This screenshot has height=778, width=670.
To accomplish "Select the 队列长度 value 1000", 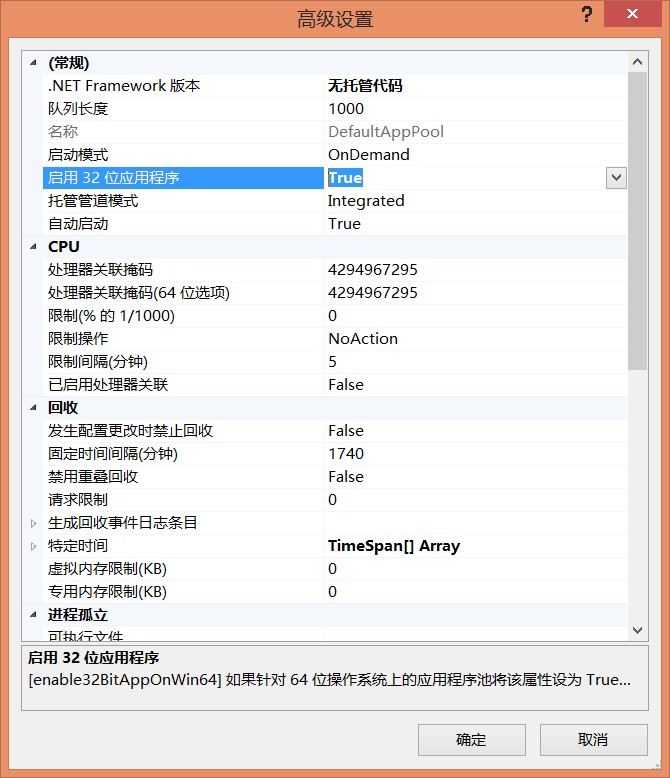I will (346, 109).
